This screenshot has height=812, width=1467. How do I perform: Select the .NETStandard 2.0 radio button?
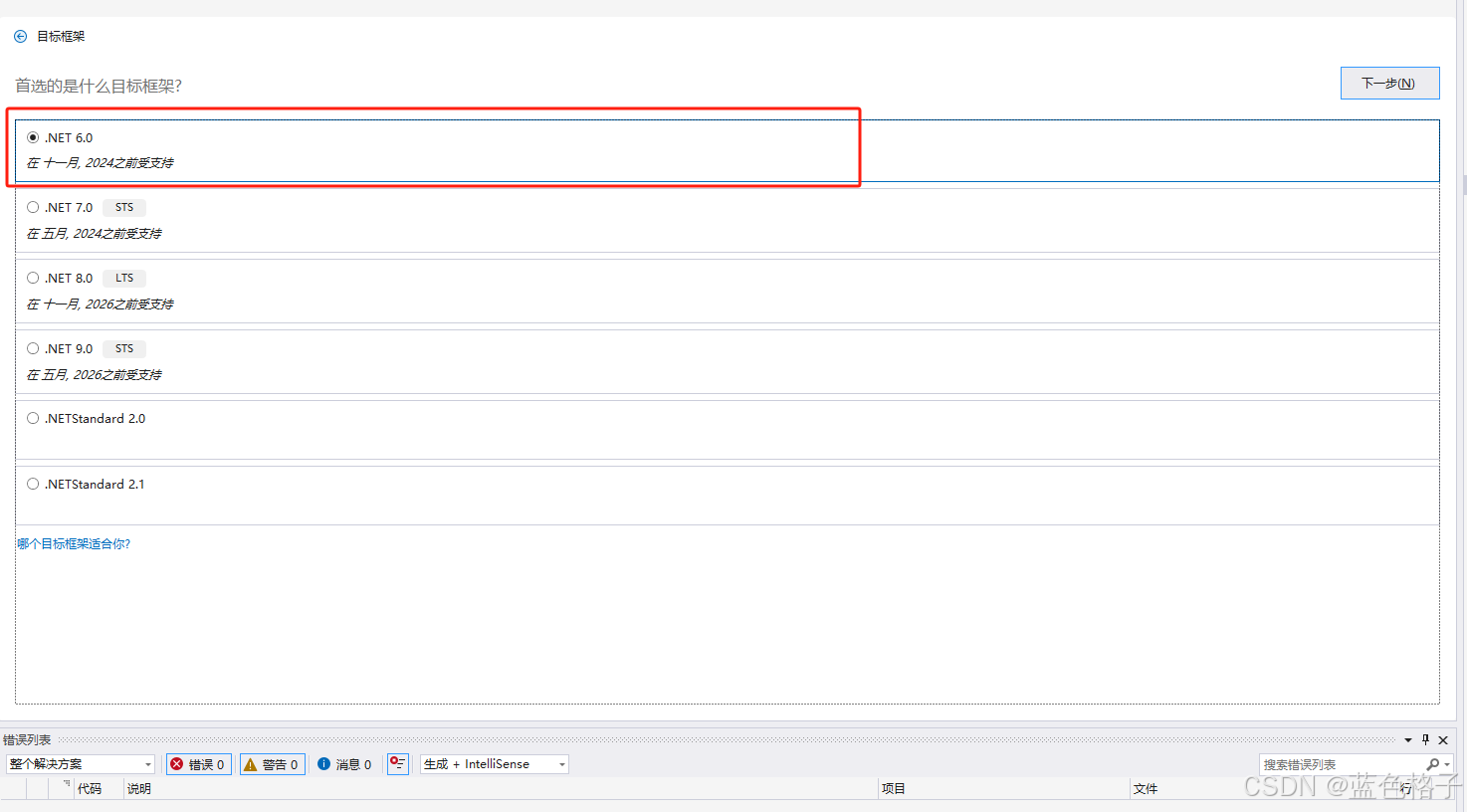[33, 418]
